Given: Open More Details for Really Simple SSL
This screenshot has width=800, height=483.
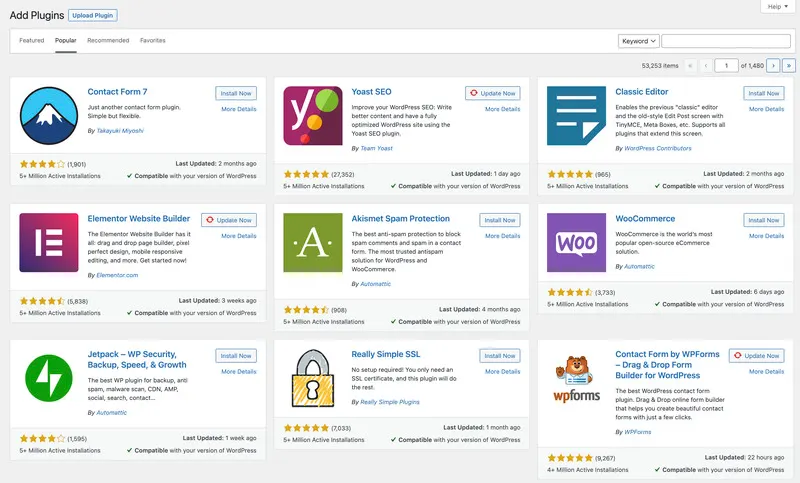Looking at the screenshot, I should [x=503, y=371].
